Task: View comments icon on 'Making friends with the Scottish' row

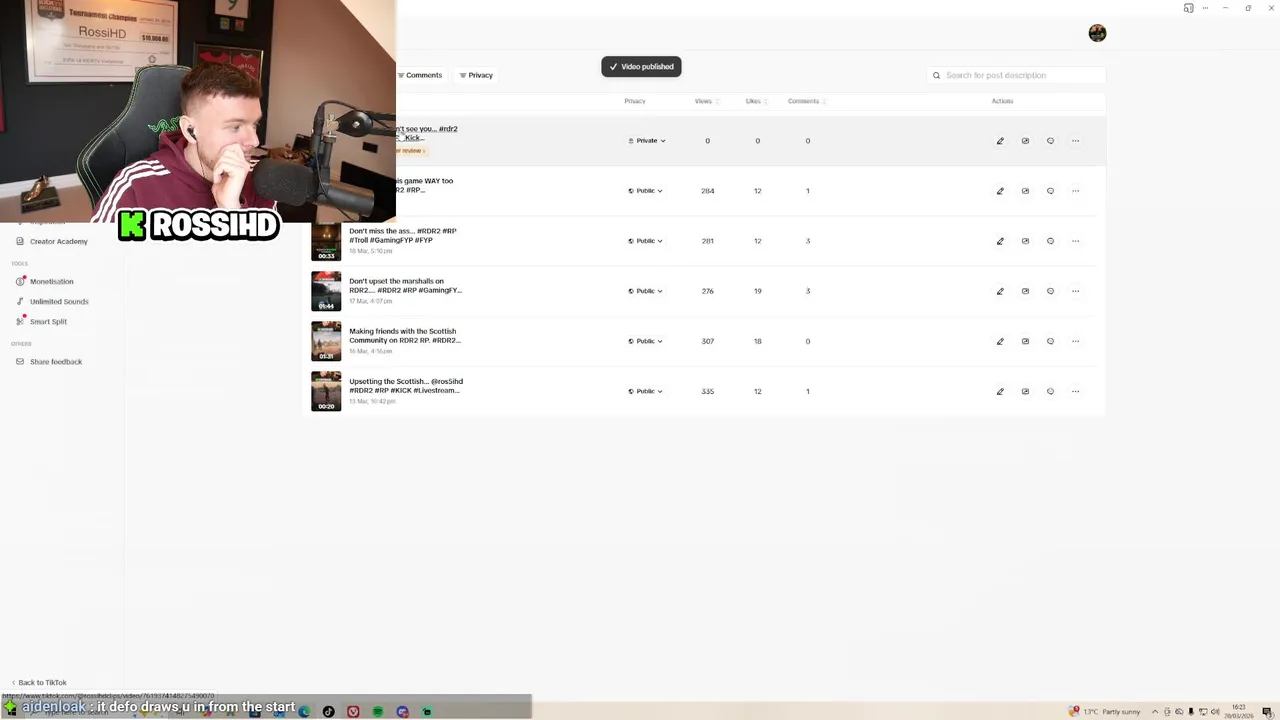Action: [1050, 341]
